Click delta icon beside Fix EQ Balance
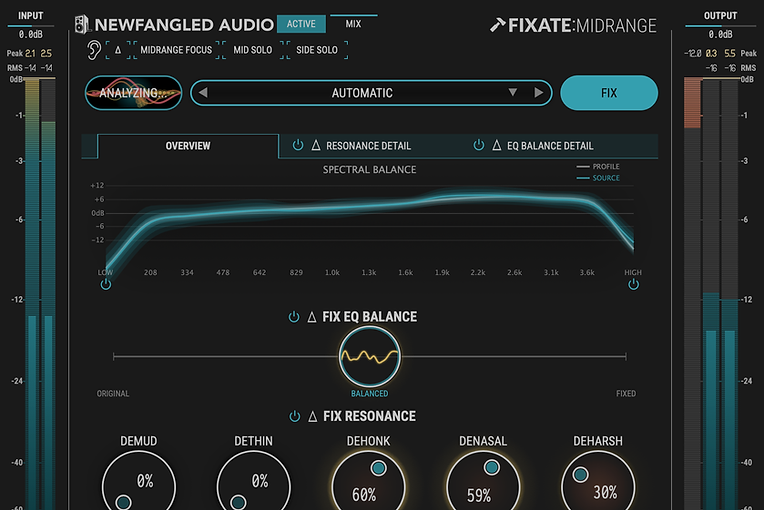 [x=312, y=318]
